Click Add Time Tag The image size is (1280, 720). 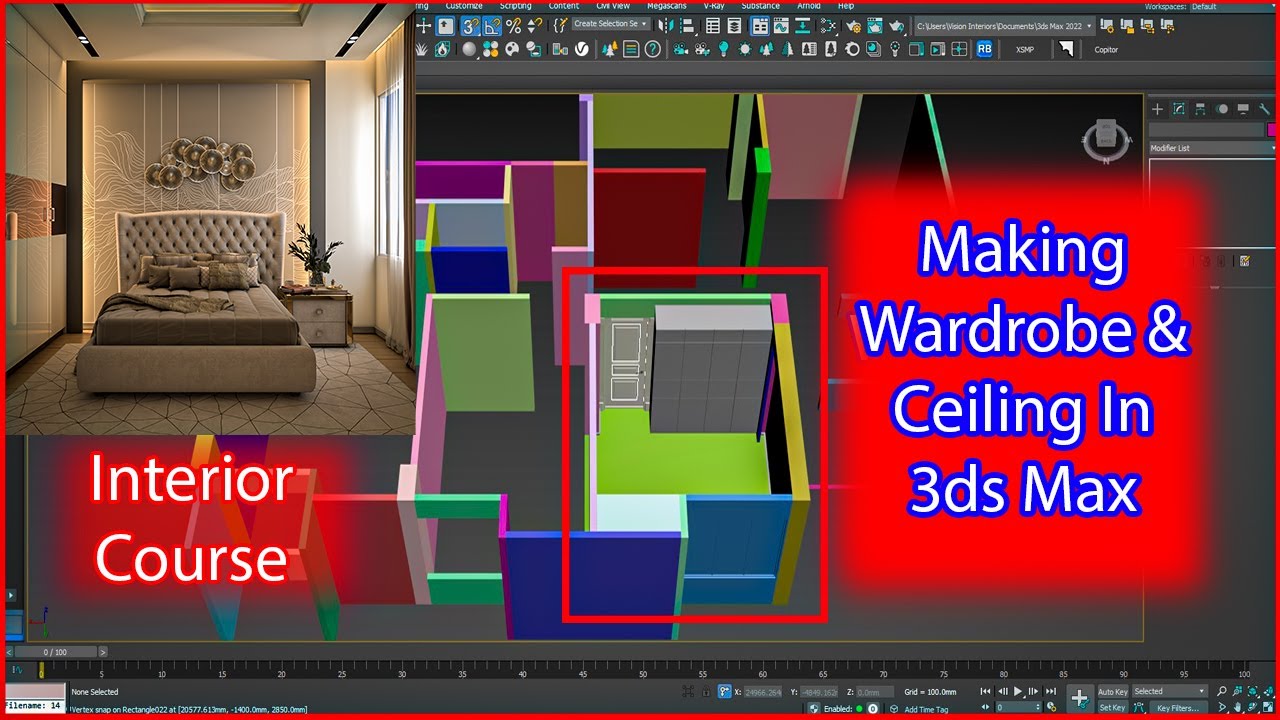click(x=926, y=708)
